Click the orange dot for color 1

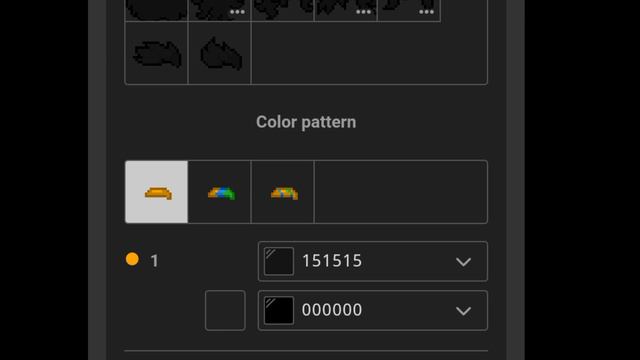pyautogui.click(x=132, y=259)
